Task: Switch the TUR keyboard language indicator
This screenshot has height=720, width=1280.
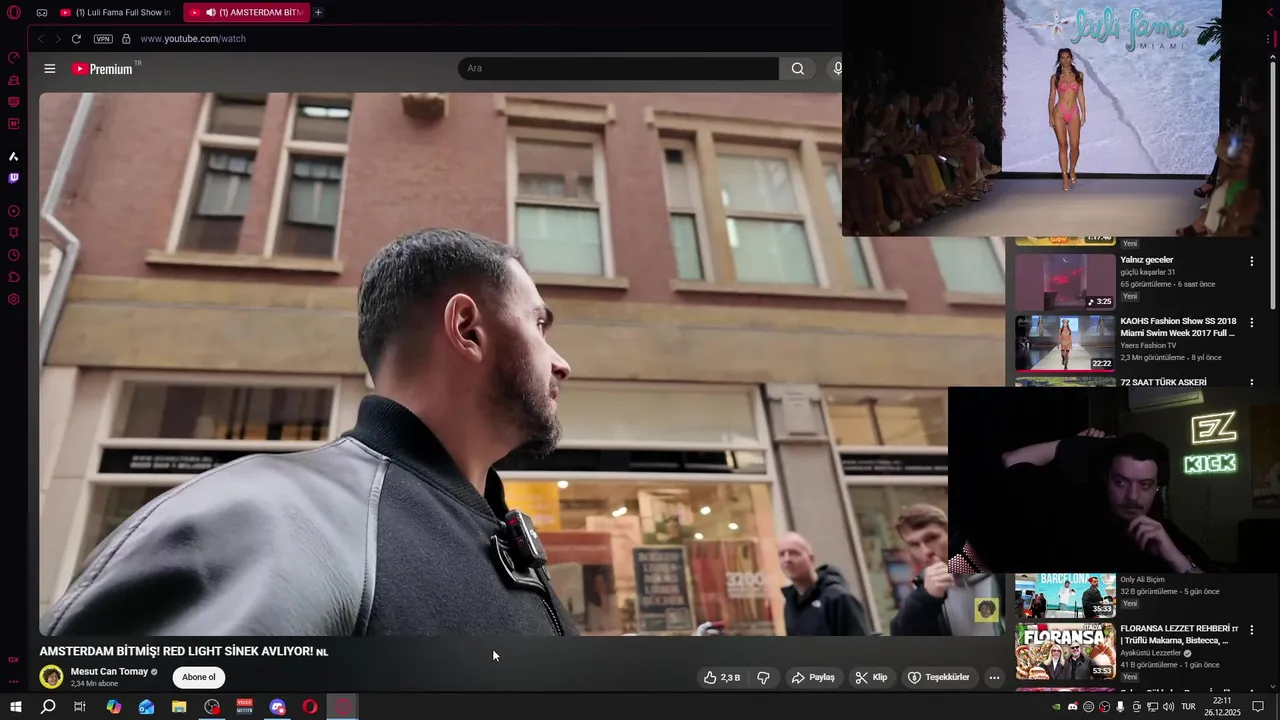Action: coord(1188,707)
